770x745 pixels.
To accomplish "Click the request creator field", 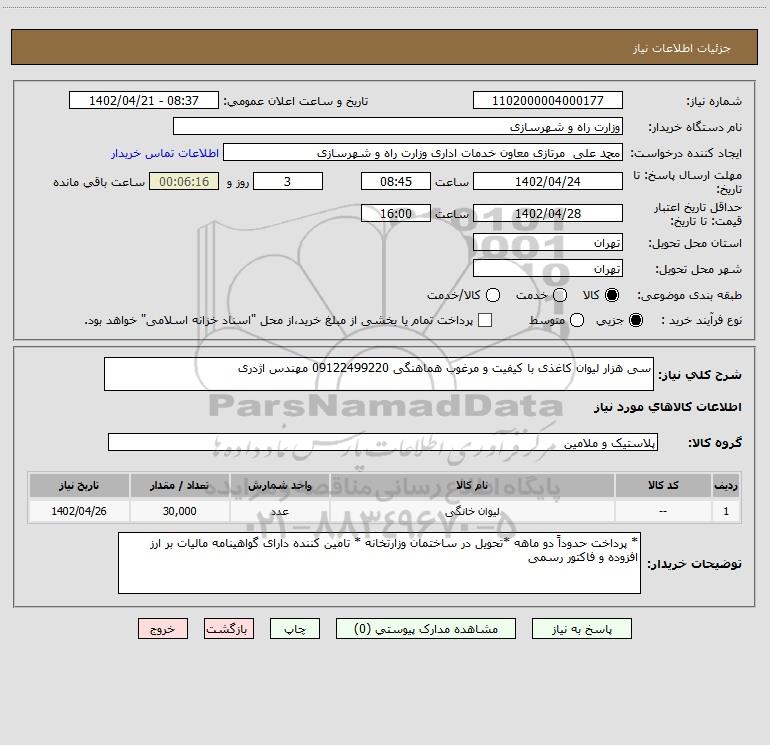I will (x=423, y=152).
